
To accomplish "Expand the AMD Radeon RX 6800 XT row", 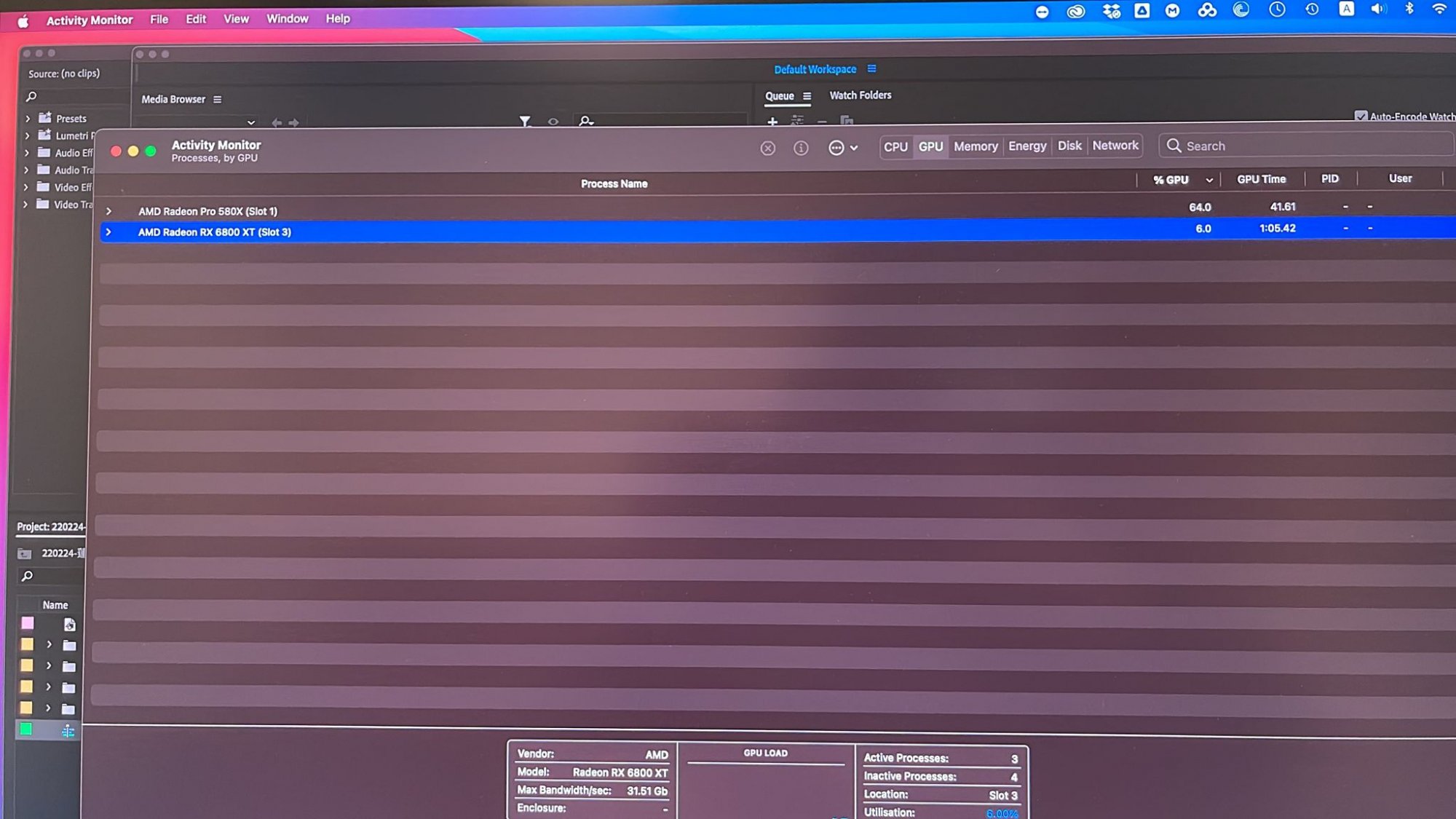I will point(108,232).
